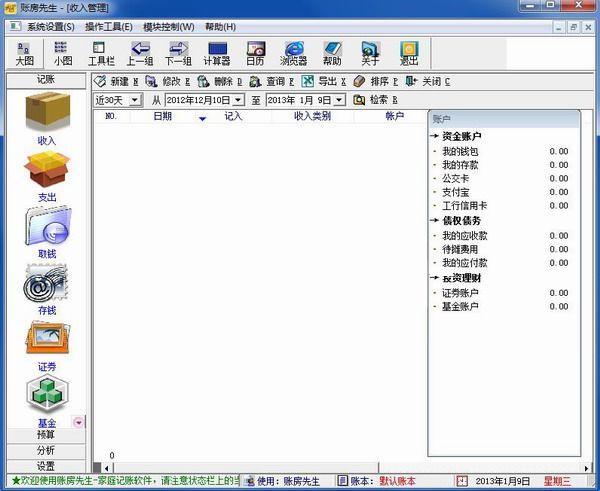Viewport: 600px width, 491px height.
Task: Open the 证券 securities module
Action: click(x=47, y=346)
